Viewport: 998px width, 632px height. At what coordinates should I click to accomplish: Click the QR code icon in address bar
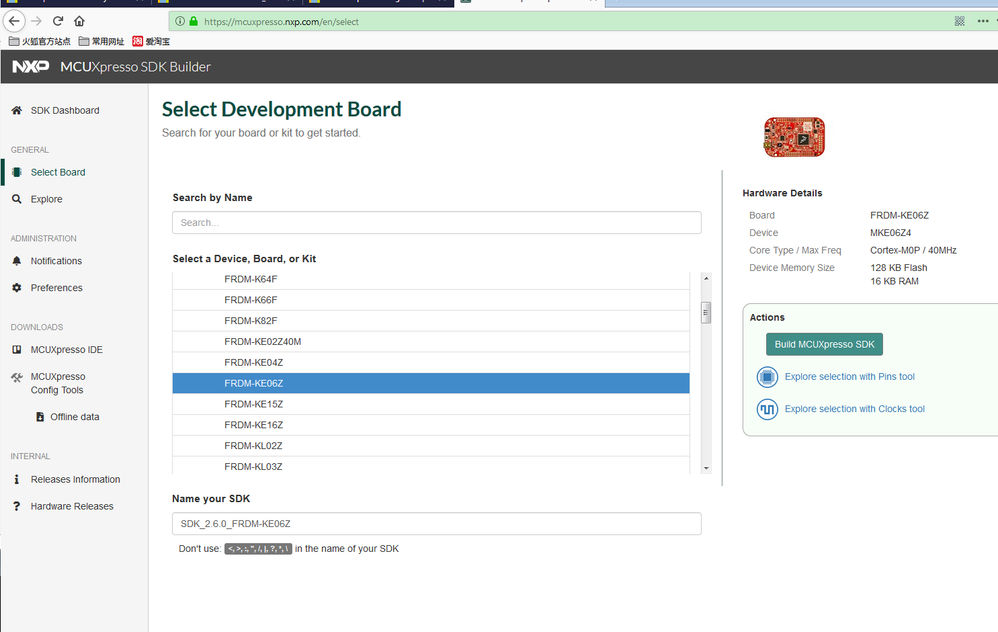click(960, 21)
